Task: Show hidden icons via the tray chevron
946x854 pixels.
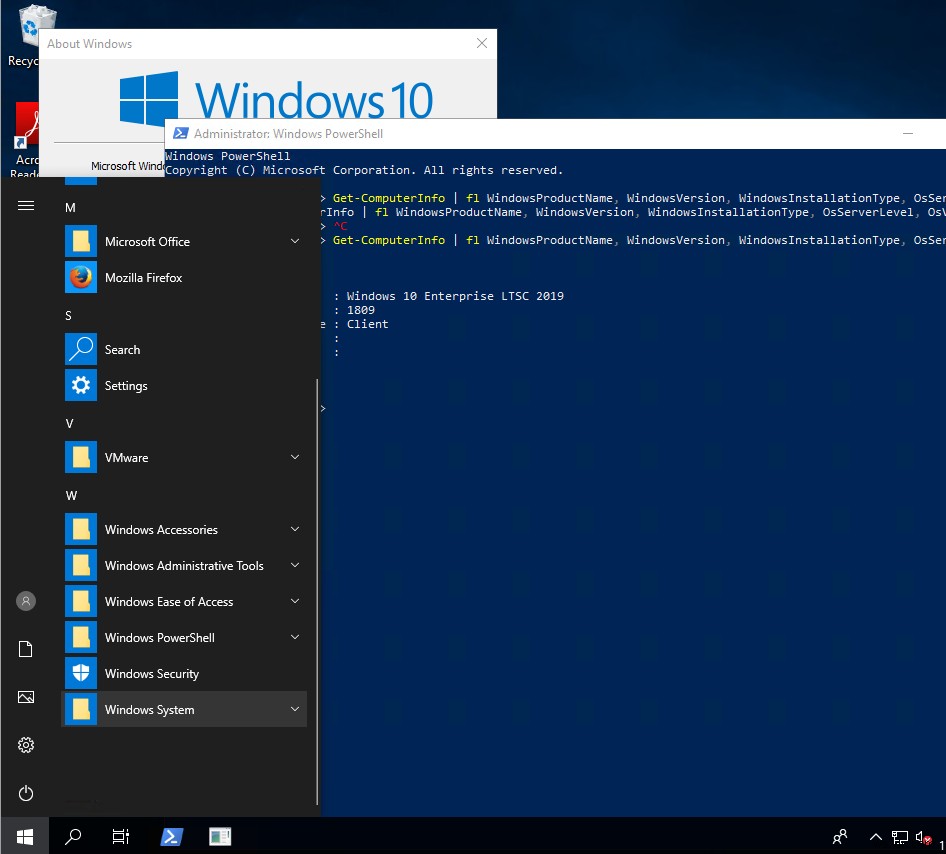Action: (x=875, y=837)
